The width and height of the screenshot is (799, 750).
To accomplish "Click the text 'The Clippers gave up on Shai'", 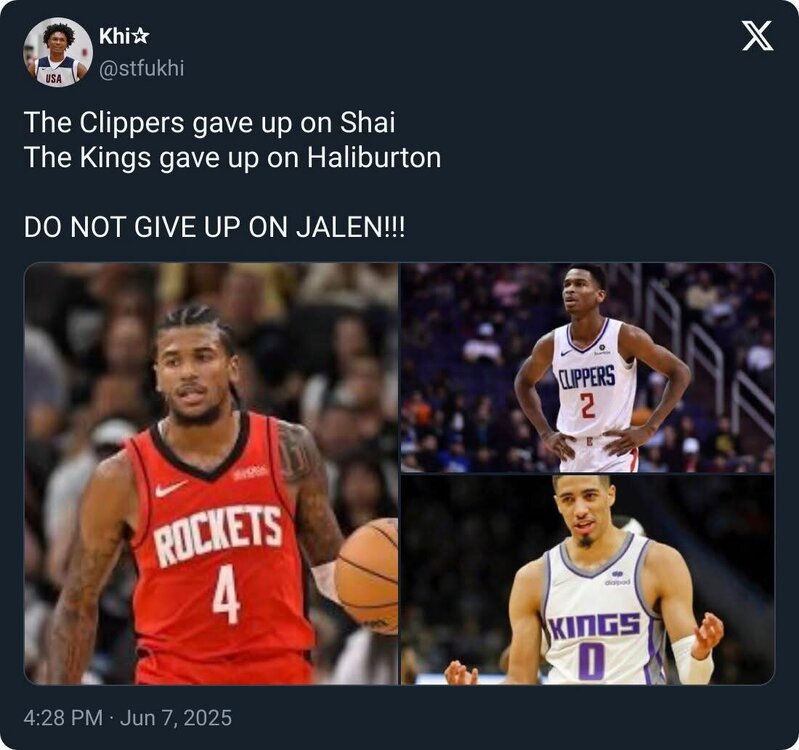I will click(x=209, y=123).
